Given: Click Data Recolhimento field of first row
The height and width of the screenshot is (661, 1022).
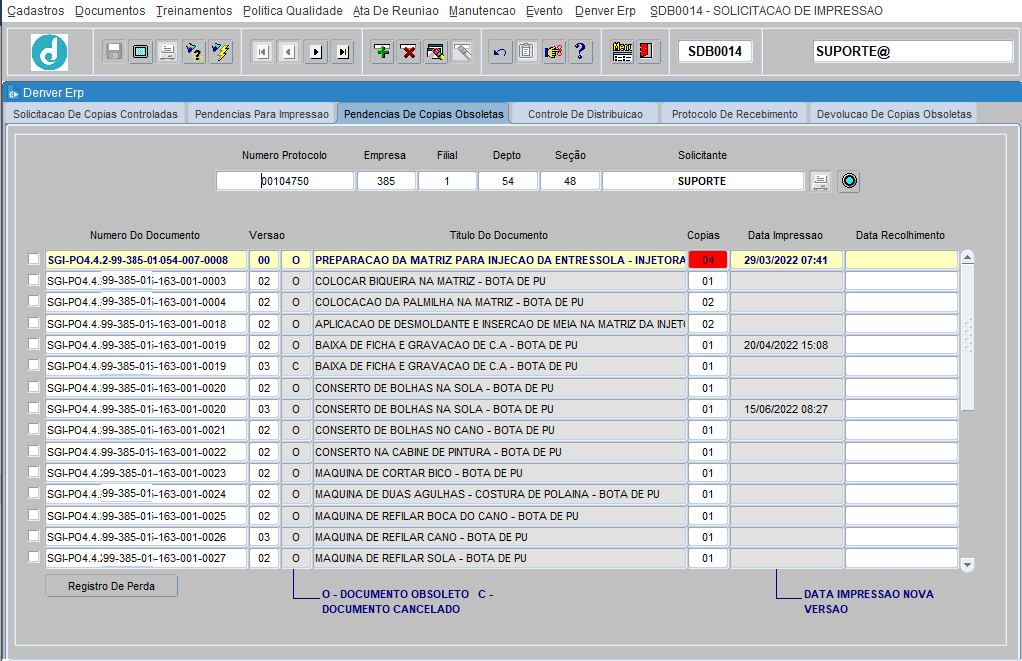Looking at the screenshot, I should [901, 260].
